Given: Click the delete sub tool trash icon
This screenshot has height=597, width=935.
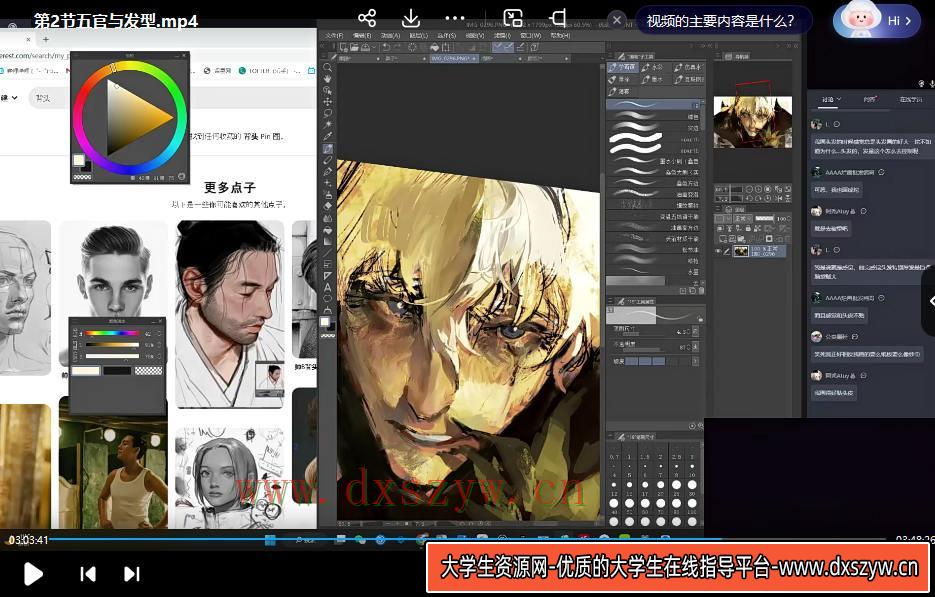Looking at the screenshot, I should click(x=701, y=290).
